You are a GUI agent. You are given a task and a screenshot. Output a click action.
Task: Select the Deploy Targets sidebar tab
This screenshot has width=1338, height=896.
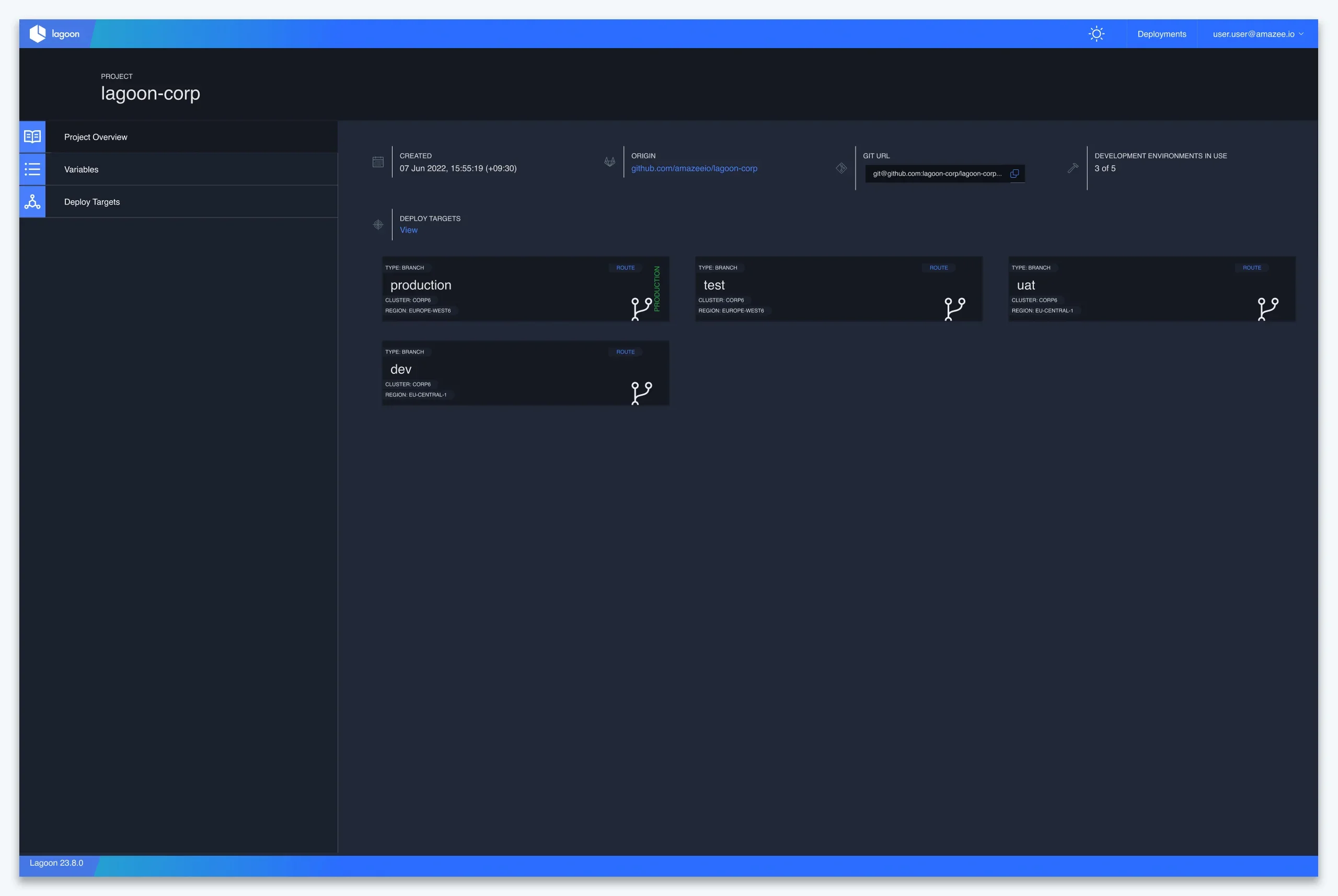click(92, 202)
